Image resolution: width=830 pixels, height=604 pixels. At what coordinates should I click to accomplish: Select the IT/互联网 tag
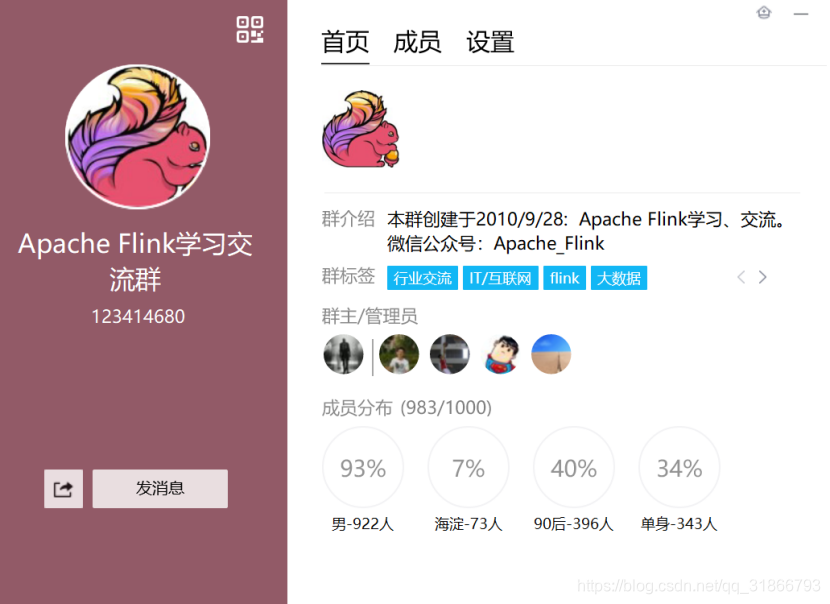click(x=501, y=278)
